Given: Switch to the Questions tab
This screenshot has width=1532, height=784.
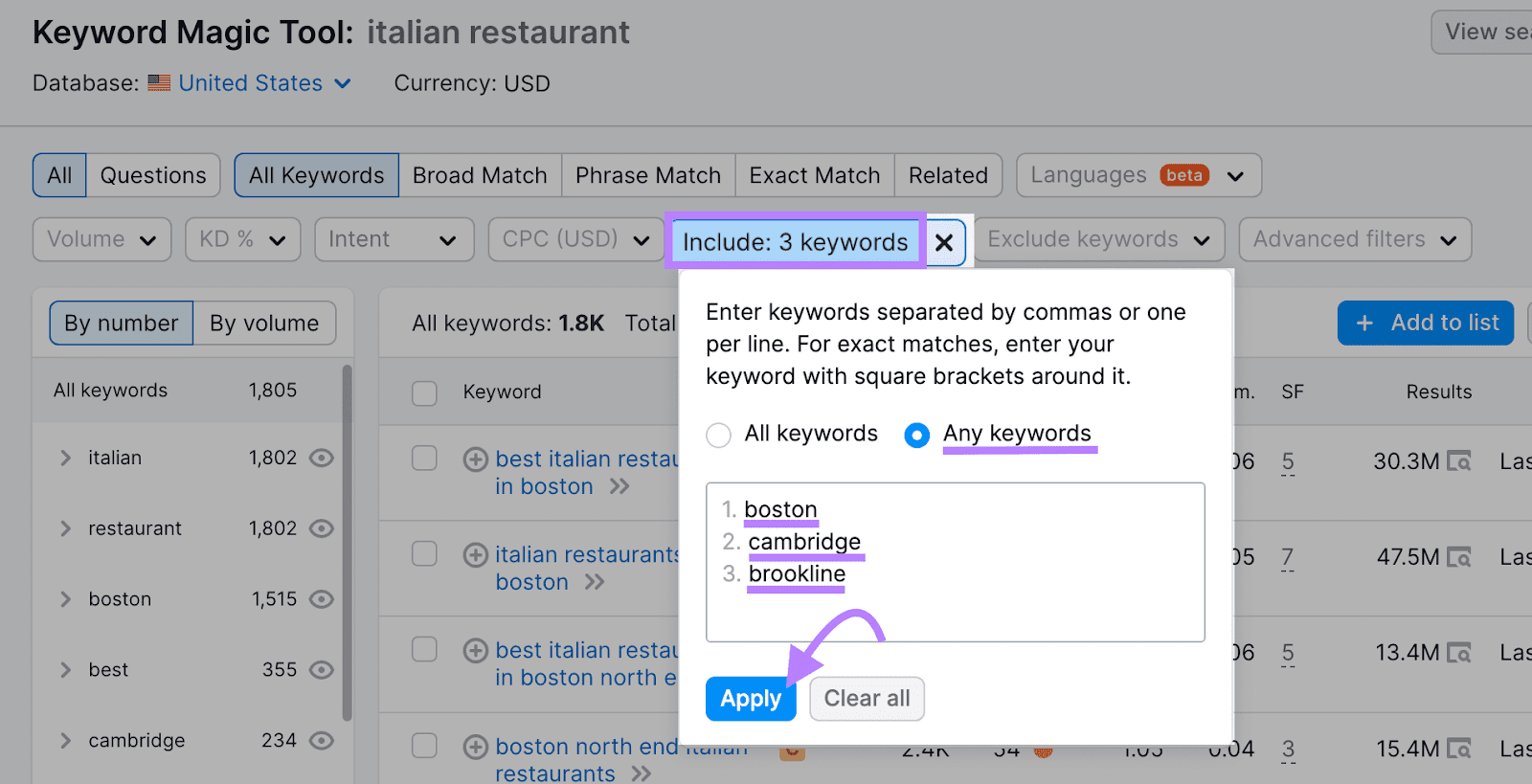Looking at the screenshot, I should [152, 175].
